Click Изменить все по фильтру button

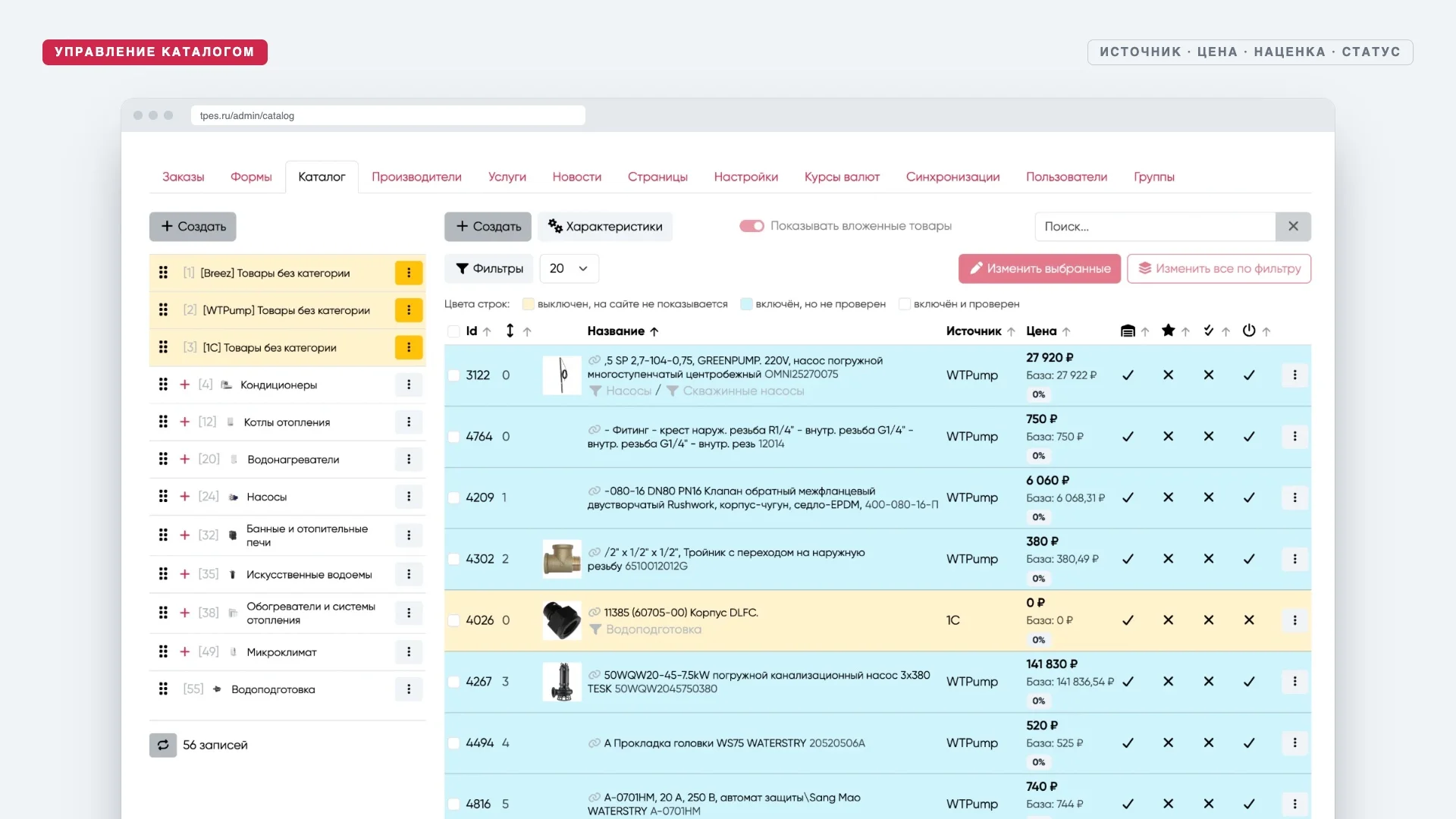(x=1219, y=268)
